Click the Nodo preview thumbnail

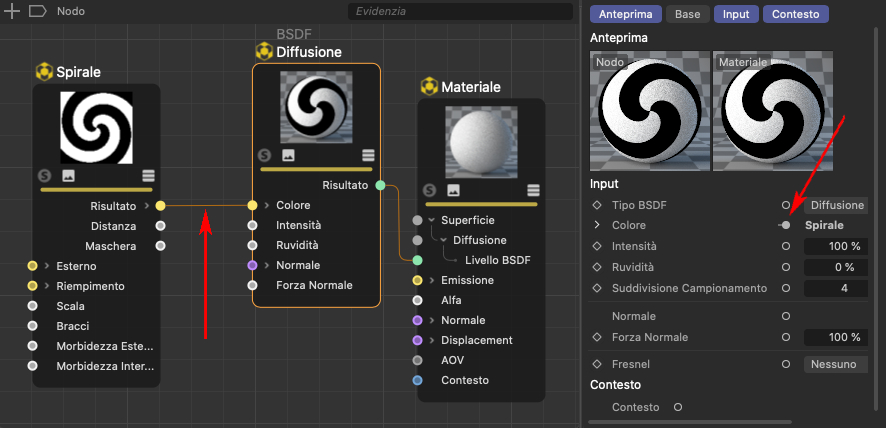tap(650, 111)
